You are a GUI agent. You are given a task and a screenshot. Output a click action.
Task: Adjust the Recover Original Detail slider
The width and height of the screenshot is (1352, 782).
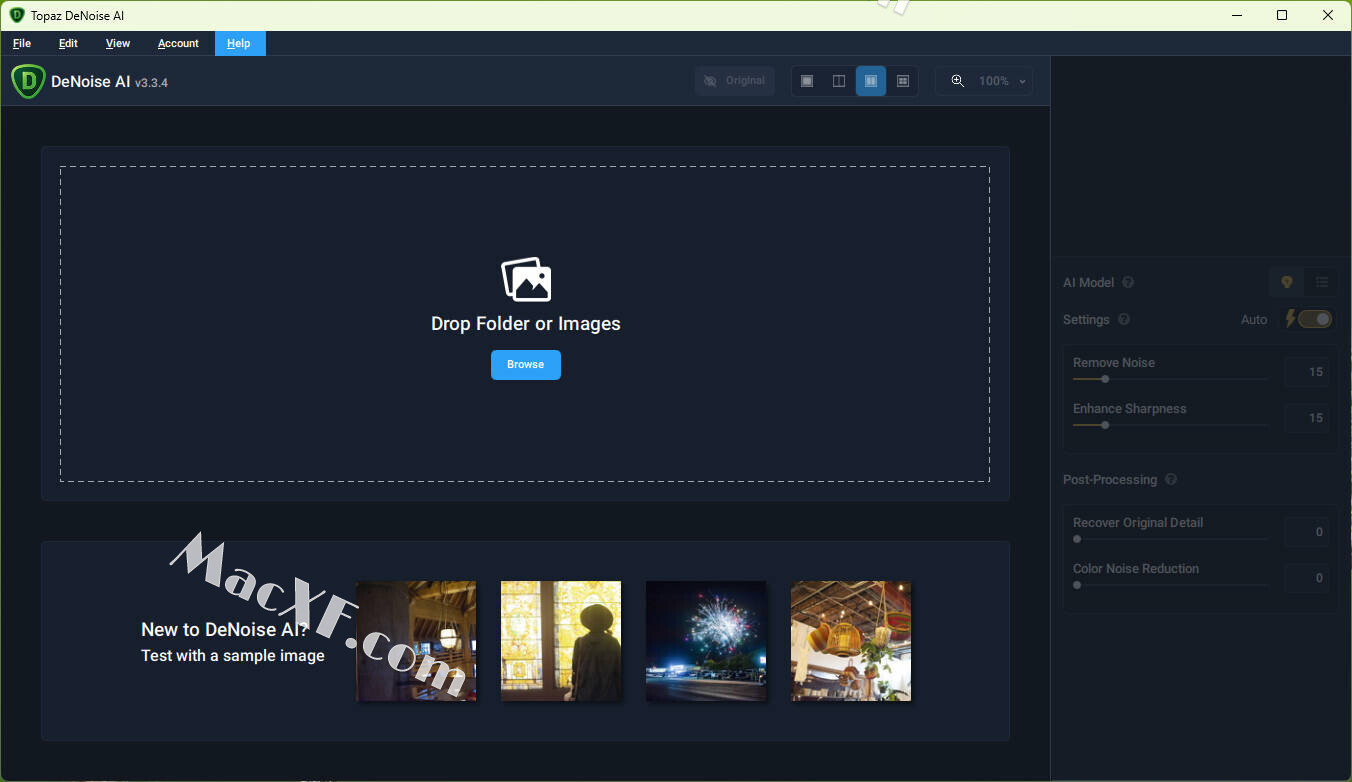[x=1170, y=539]
